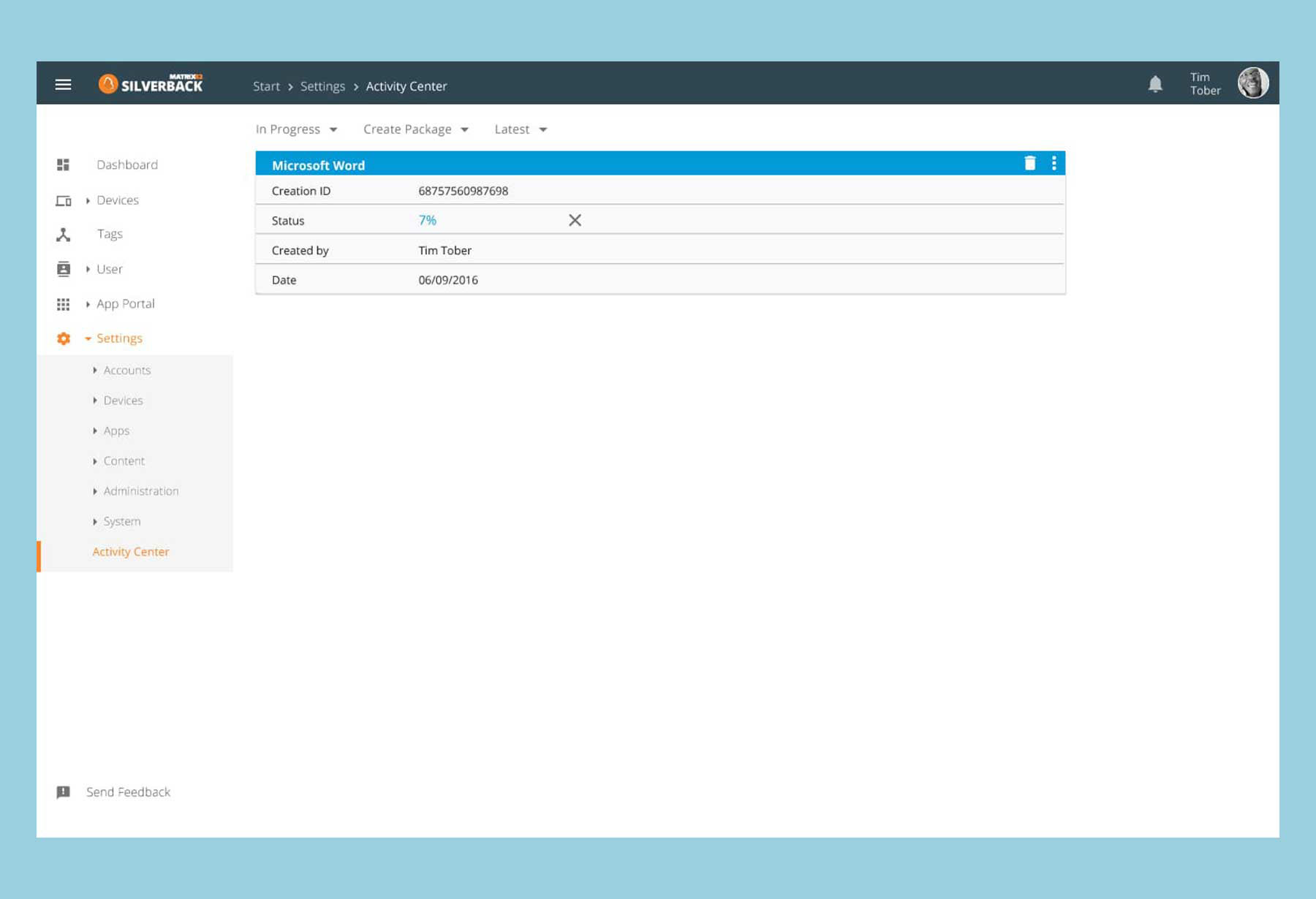Click the Dashboard grid icon
Screen dimensions: 1316x899
[63, 164]
